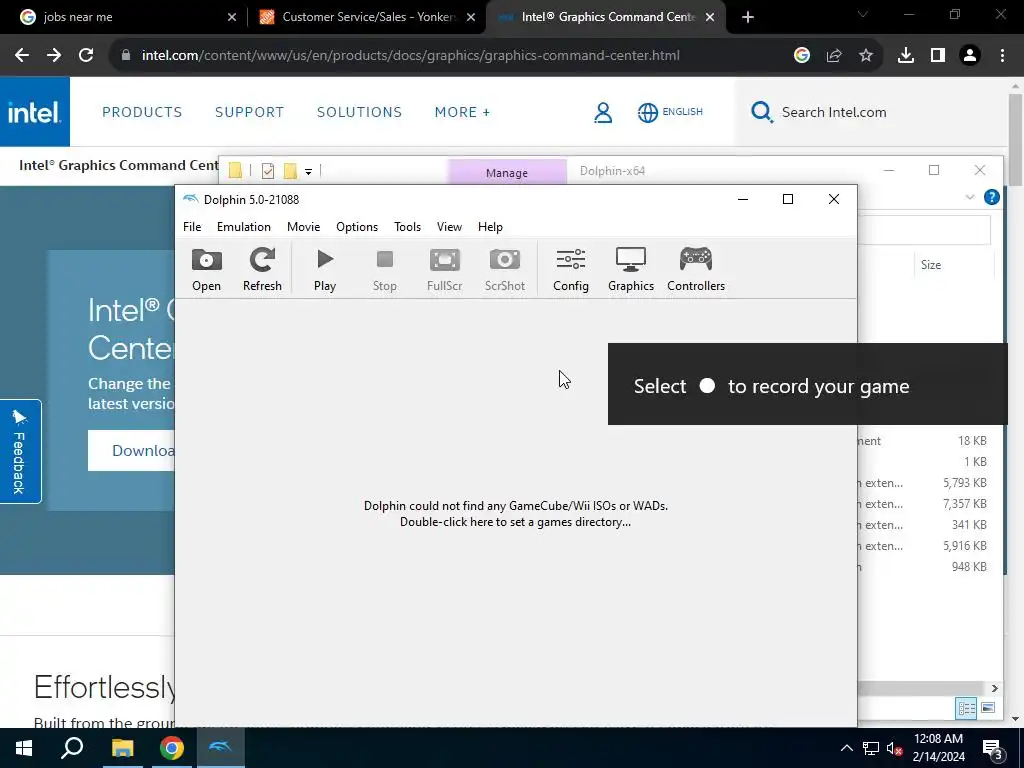Open Controllers configuration
The height and width of the screenshot is (768, 1024).
pyautogui.click(x=696, y=270)
